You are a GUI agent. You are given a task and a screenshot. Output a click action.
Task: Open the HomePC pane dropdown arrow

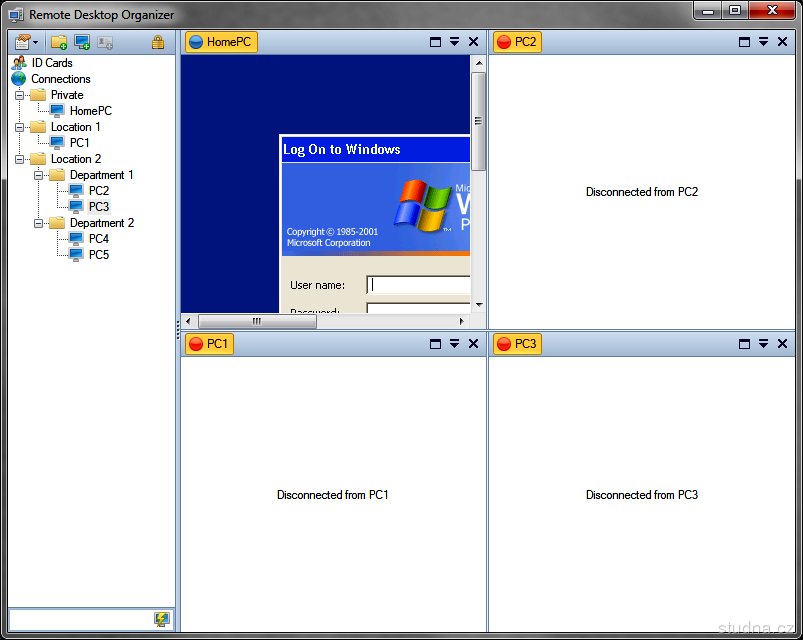click(454, 42)
